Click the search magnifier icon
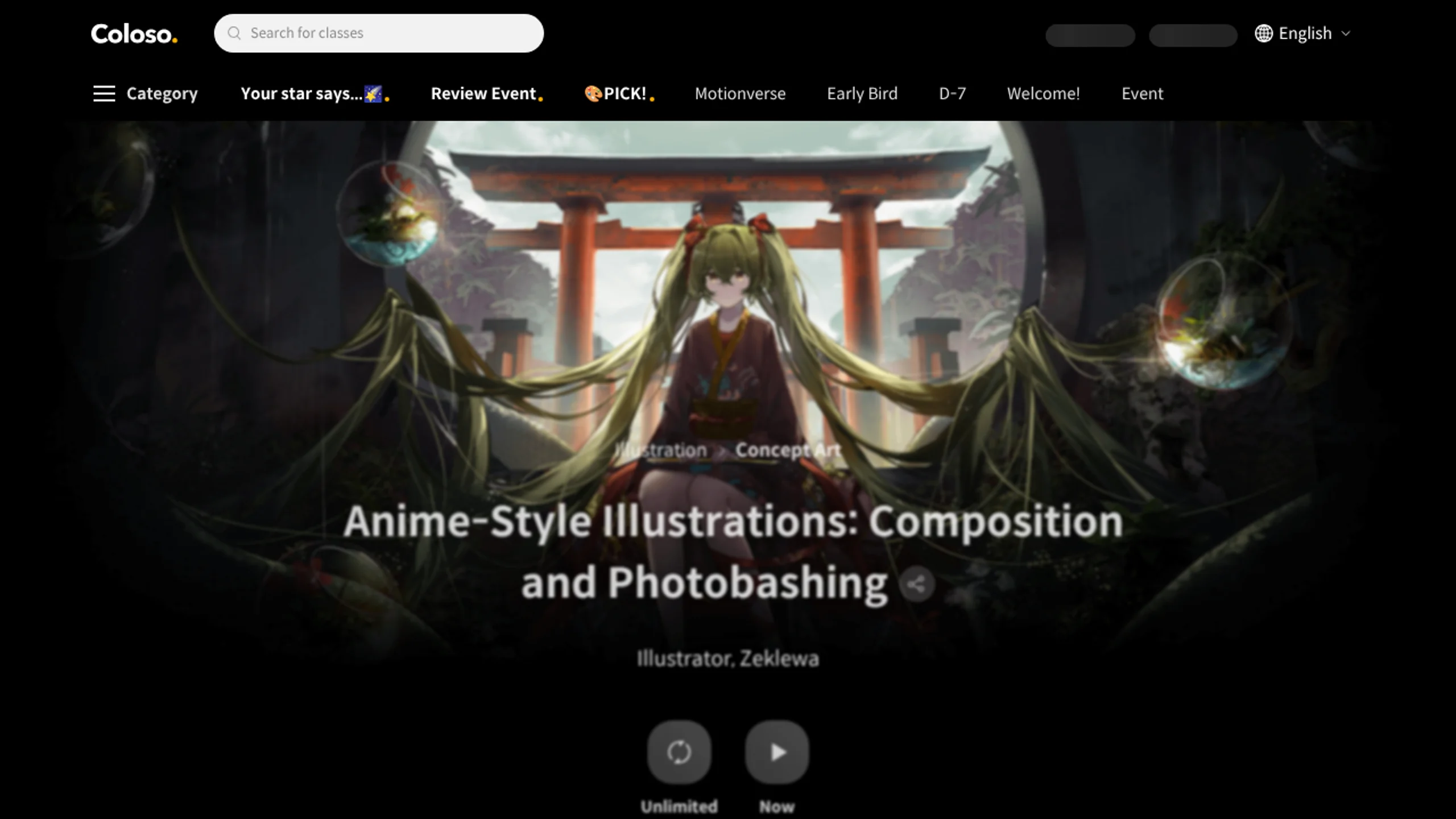Image resolution: width=1456 pixels, height=819 pixels. [x=234, y=33]
